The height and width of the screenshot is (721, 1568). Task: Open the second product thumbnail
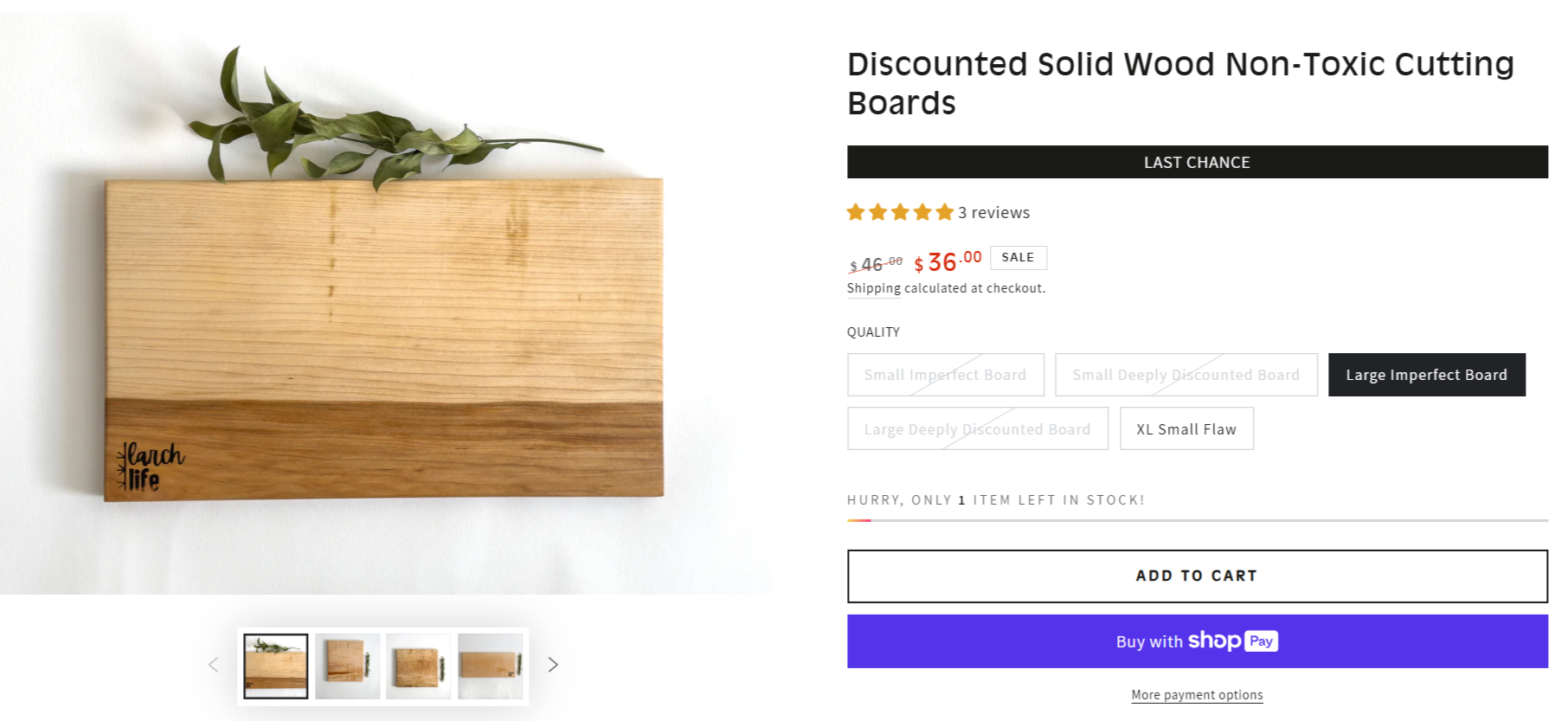pos(347,666)
